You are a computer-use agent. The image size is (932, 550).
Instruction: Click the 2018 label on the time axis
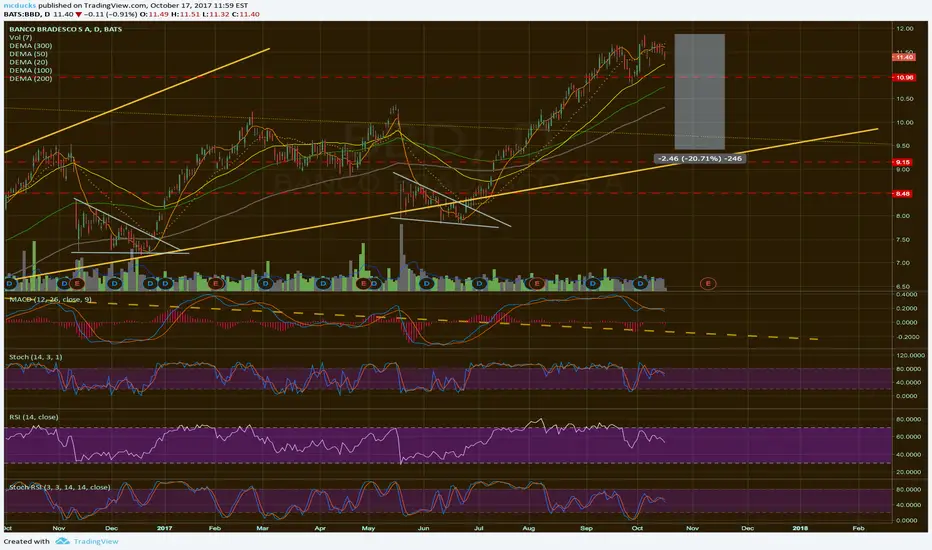(800, 528)
